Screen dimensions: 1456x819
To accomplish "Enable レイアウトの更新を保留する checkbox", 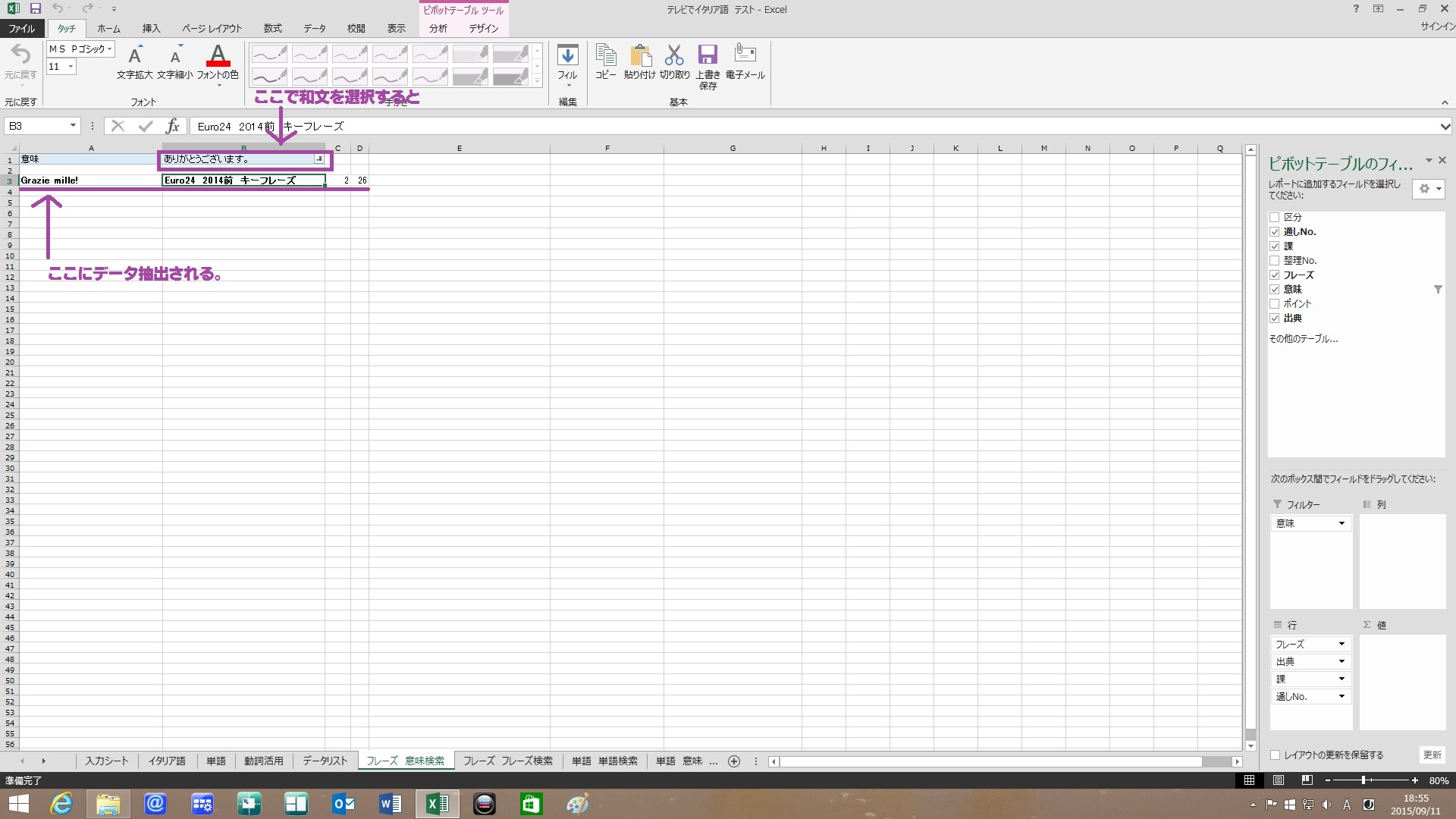I will (x=1275, y=755).
